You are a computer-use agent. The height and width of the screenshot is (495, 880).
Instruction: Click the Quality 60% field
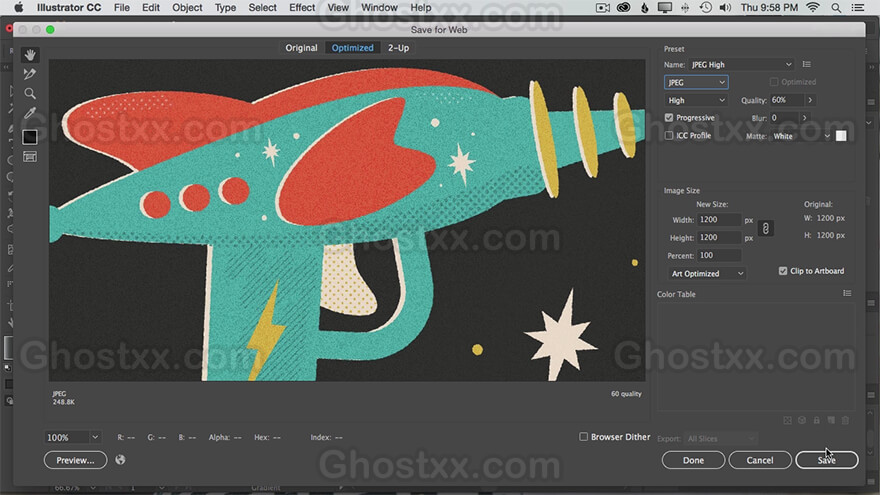[x=787, y=100]
